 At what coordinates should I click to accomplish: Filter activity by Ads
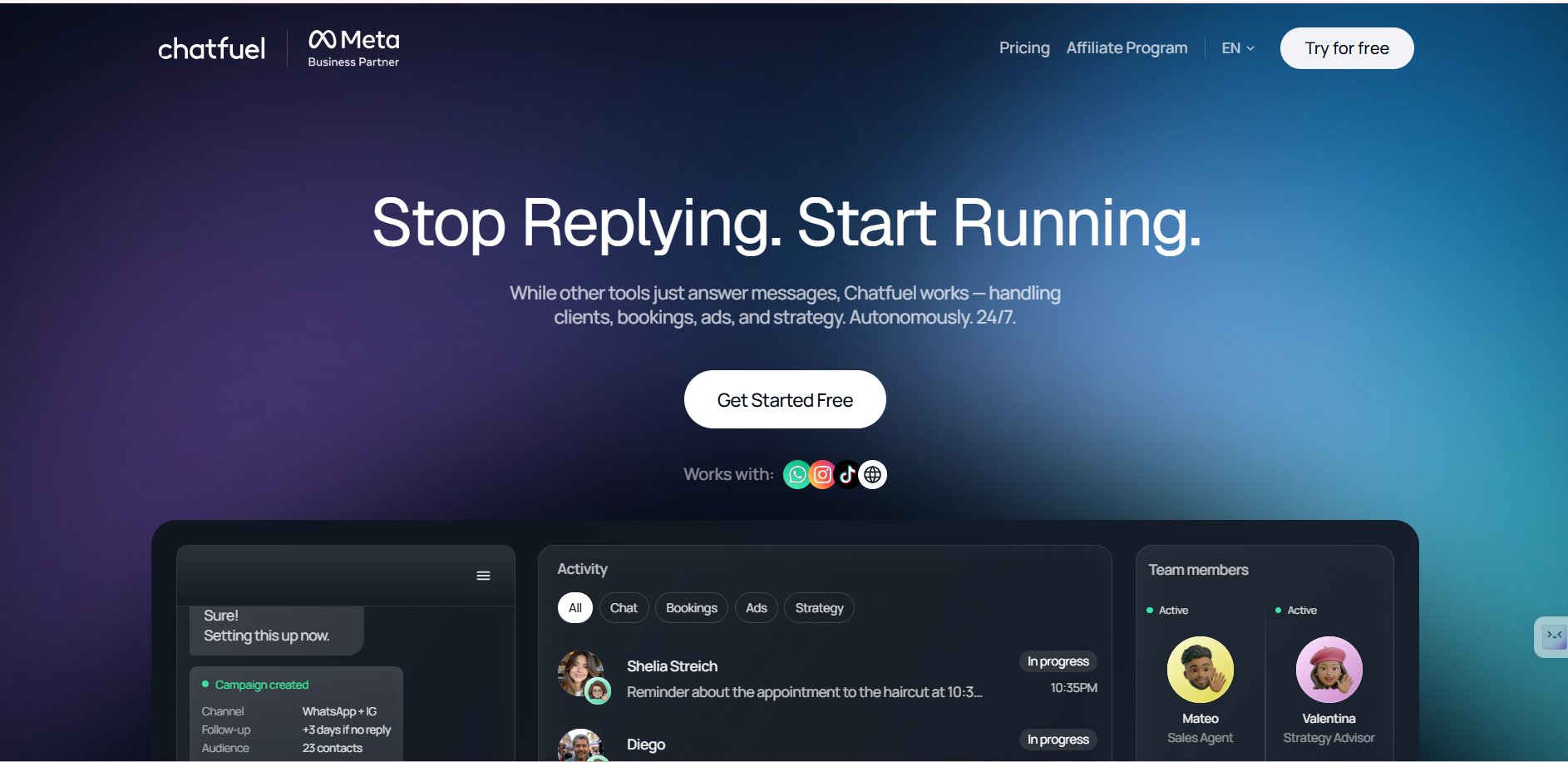point(757,608)
